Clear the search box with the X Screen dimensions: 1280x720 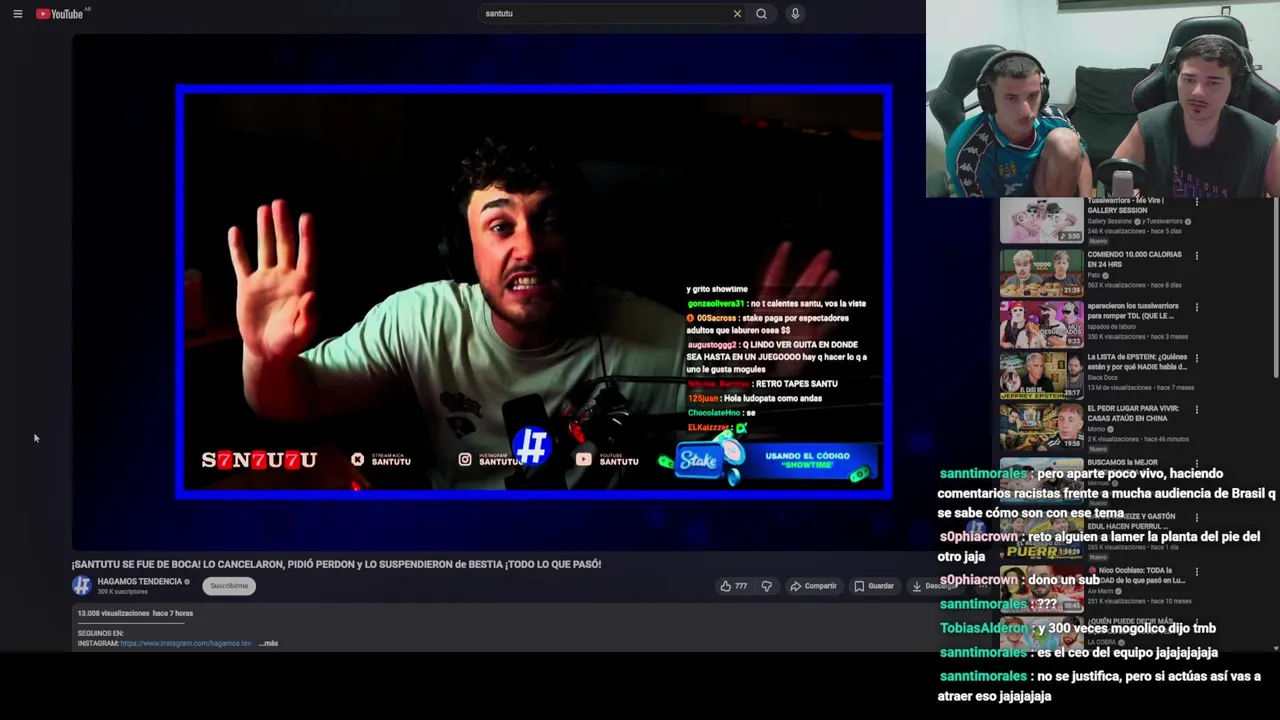pyautogui.click(x=737, y=14)
